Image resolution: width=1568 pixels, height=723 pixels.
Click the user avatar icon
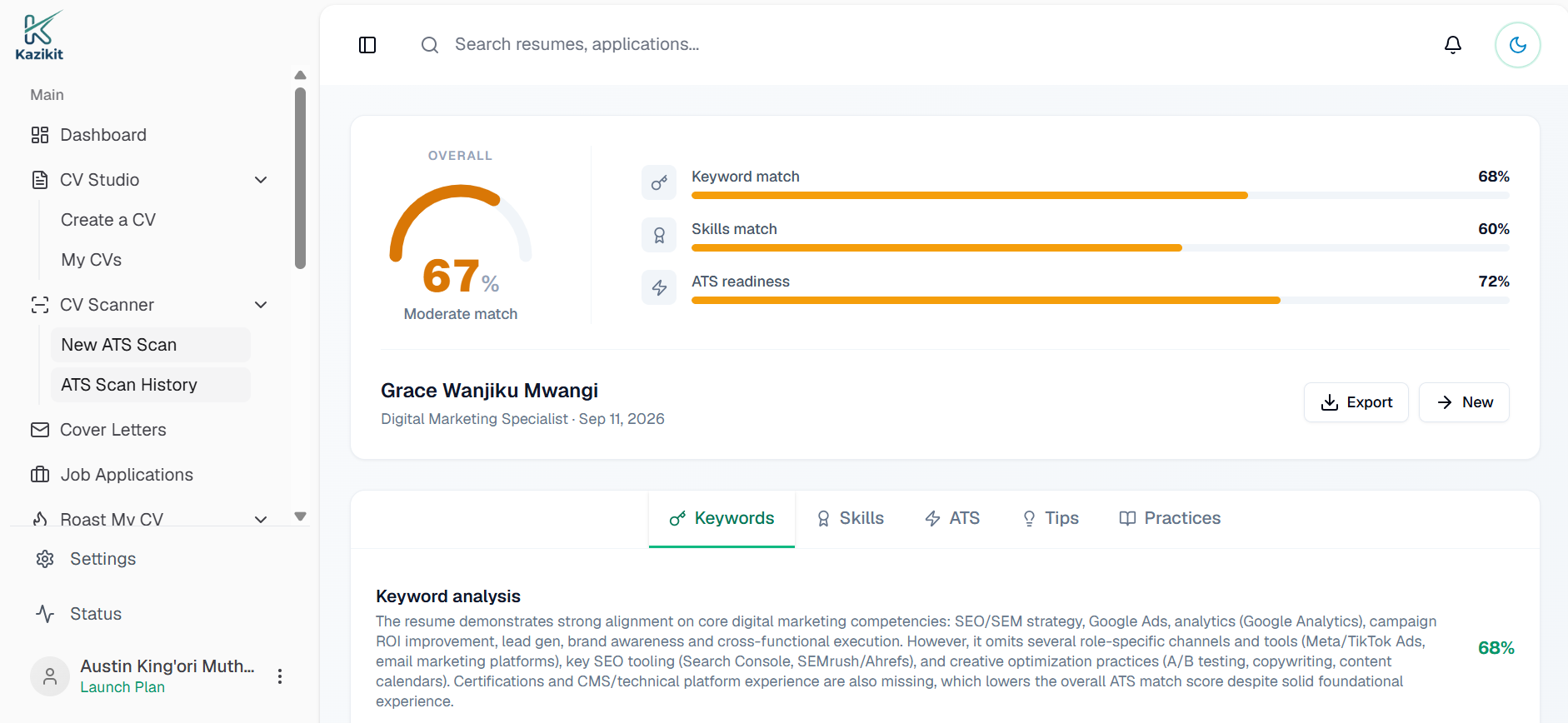point(50,676)
